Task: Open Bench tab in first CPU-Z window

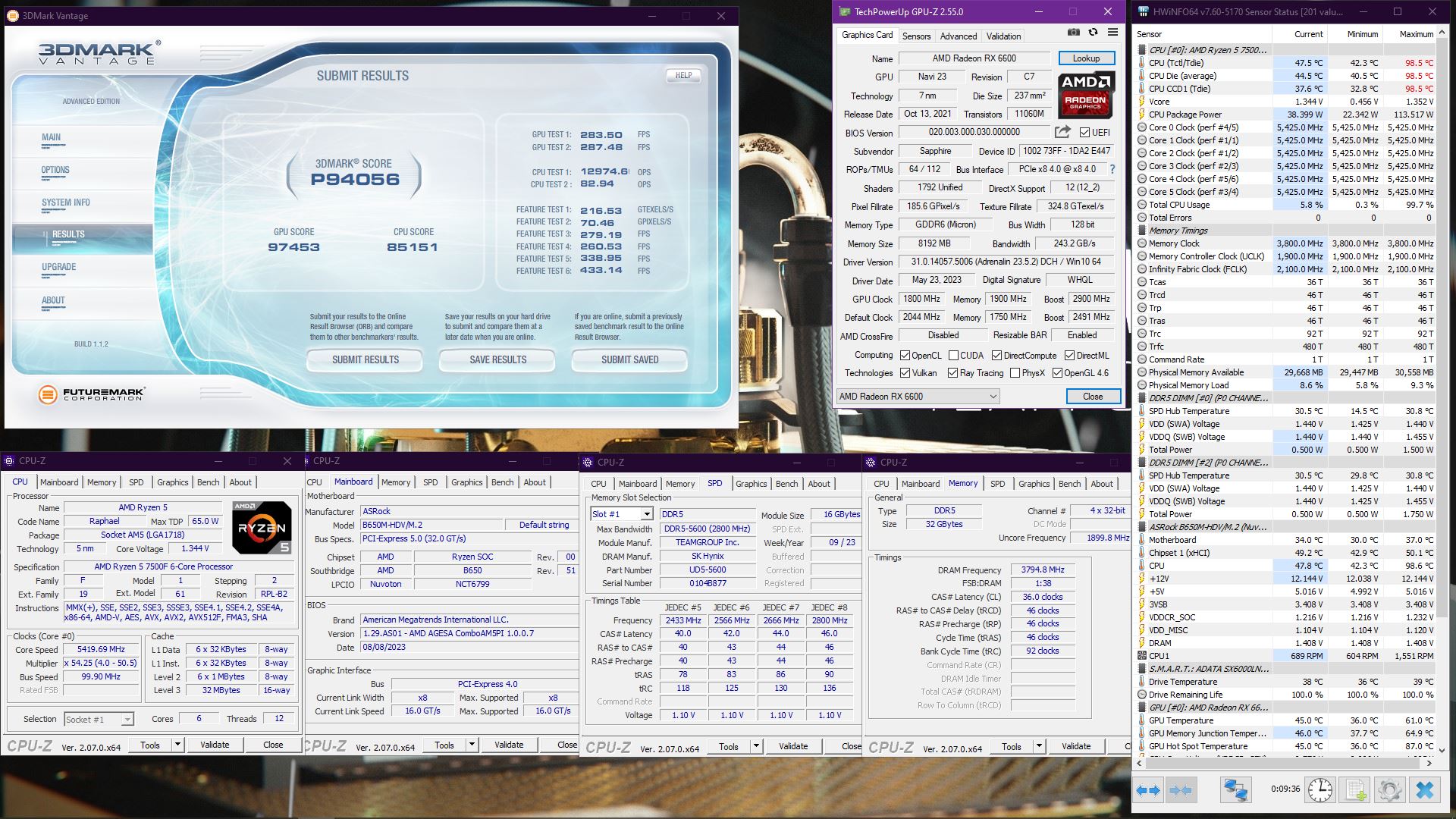Action: (x=208, y=482)
